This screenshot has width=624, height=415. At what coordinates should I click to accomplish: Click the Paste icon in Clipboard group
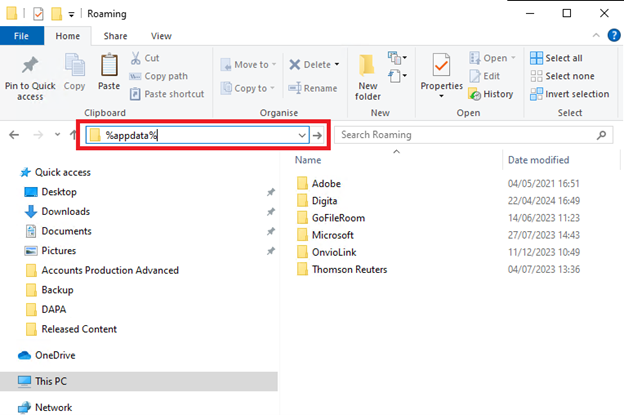(x=109, y=68)
